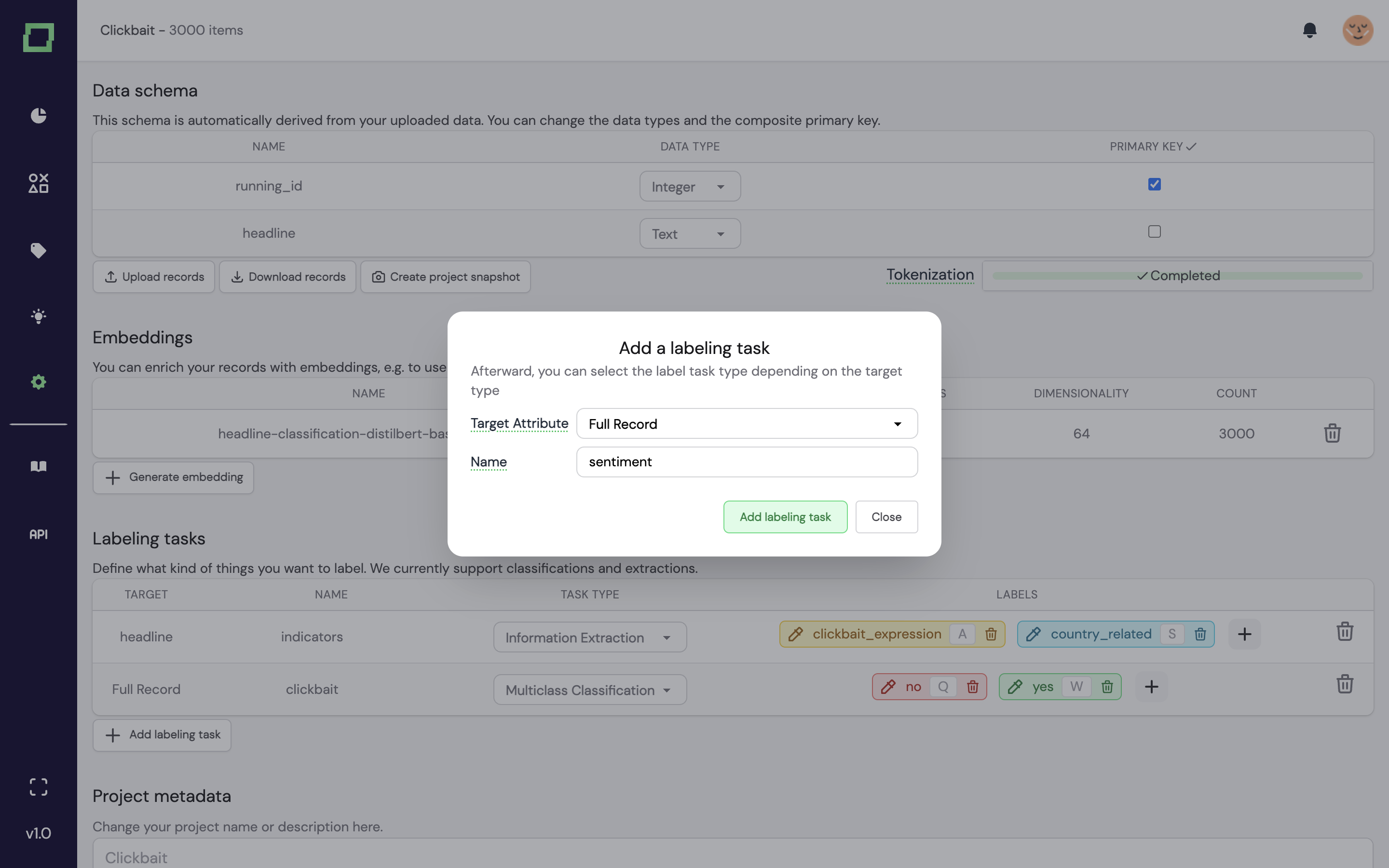Viewport: 1389px width, 868px height.
Task: Check the headline primary key checkbox
Action: 1154,231
